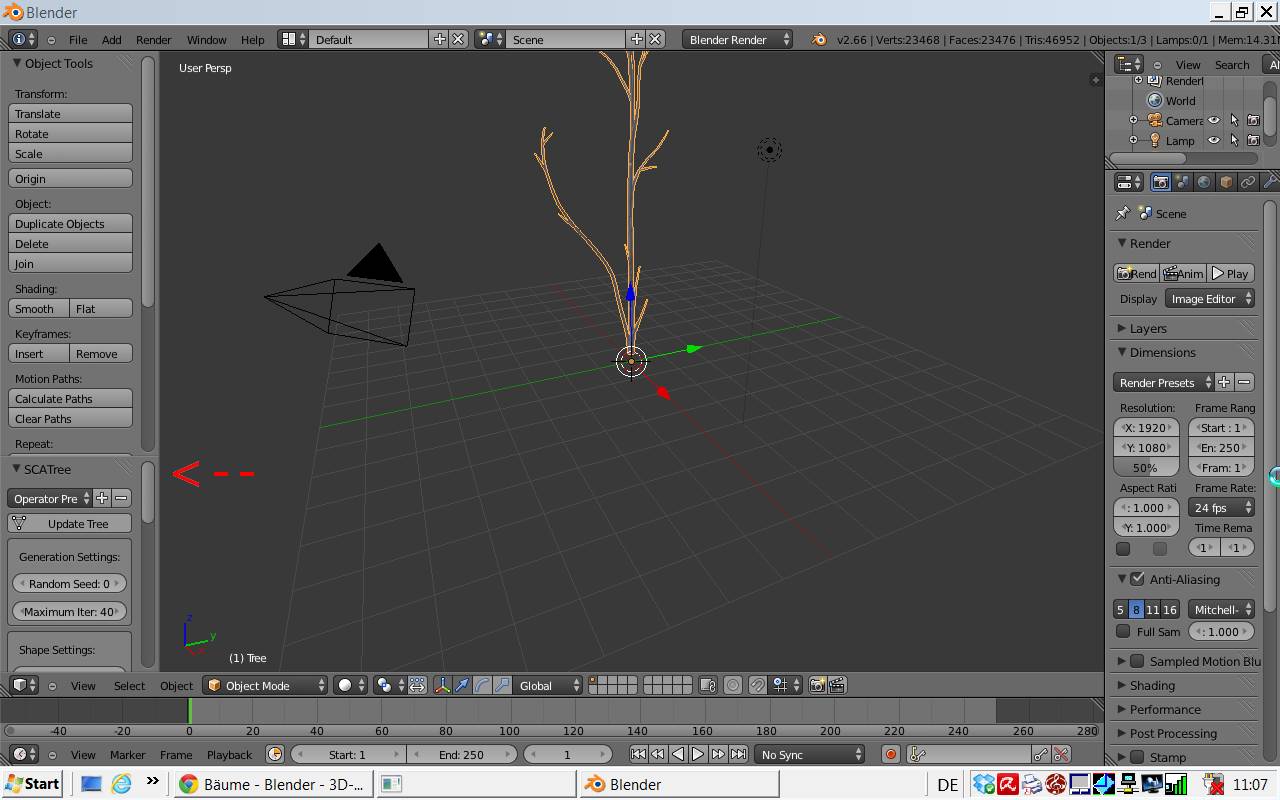Click the Camera object icon in outliner
The height and width of the screenshot is (800, 1280).
[x=1155, y=120]
